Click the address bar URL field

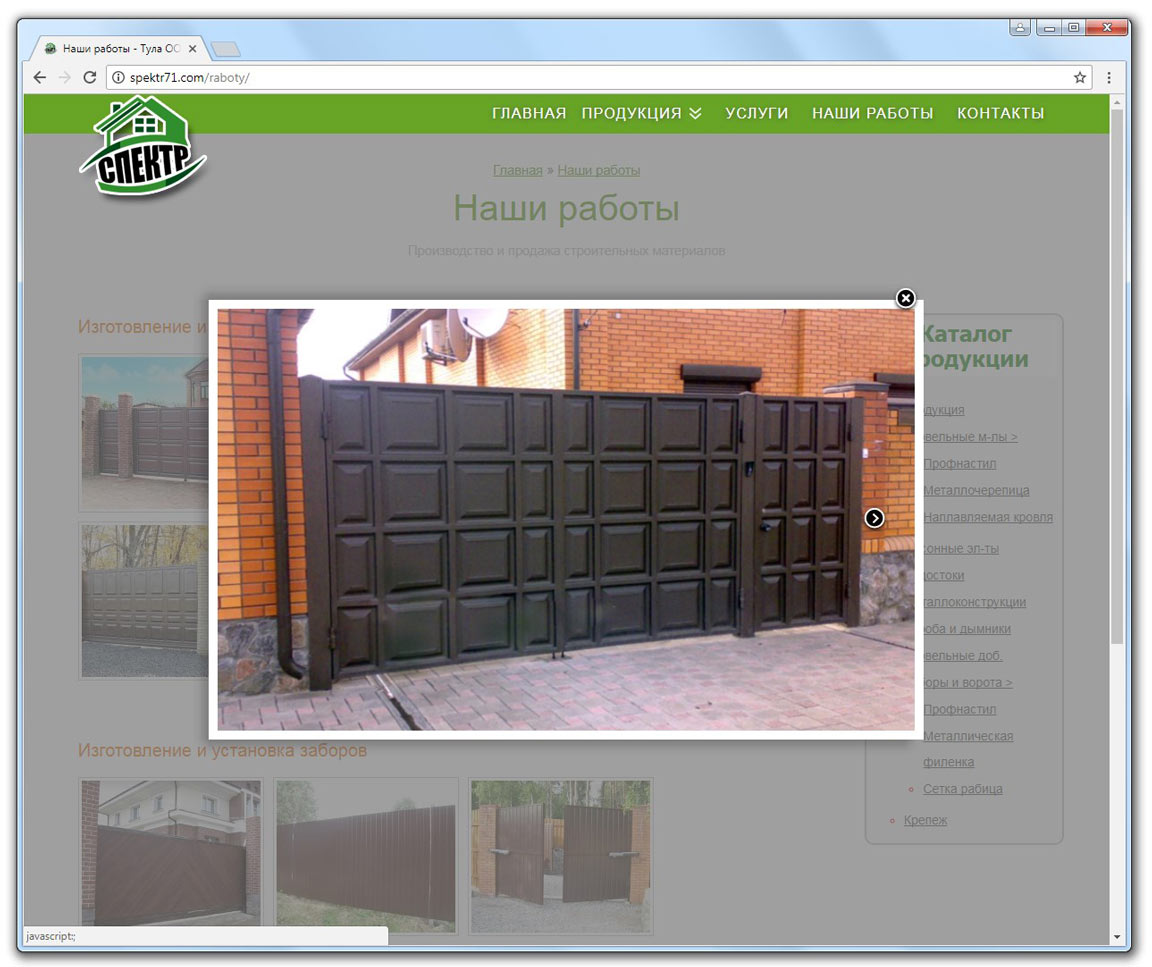tap(599, 77)
